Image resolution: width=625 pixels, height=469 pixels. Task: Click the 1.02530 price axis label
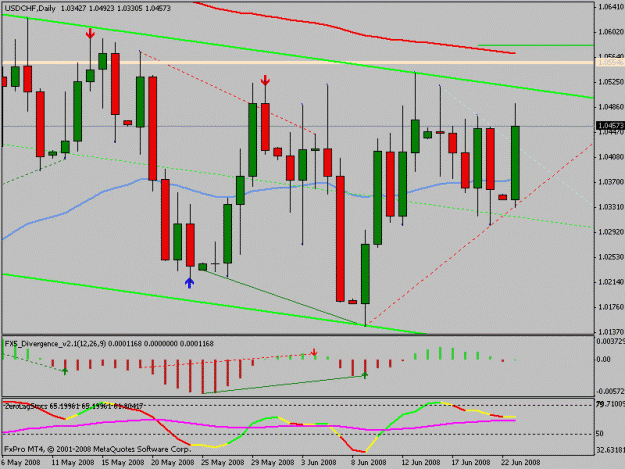pyautogui.click(x=610, y=257)
